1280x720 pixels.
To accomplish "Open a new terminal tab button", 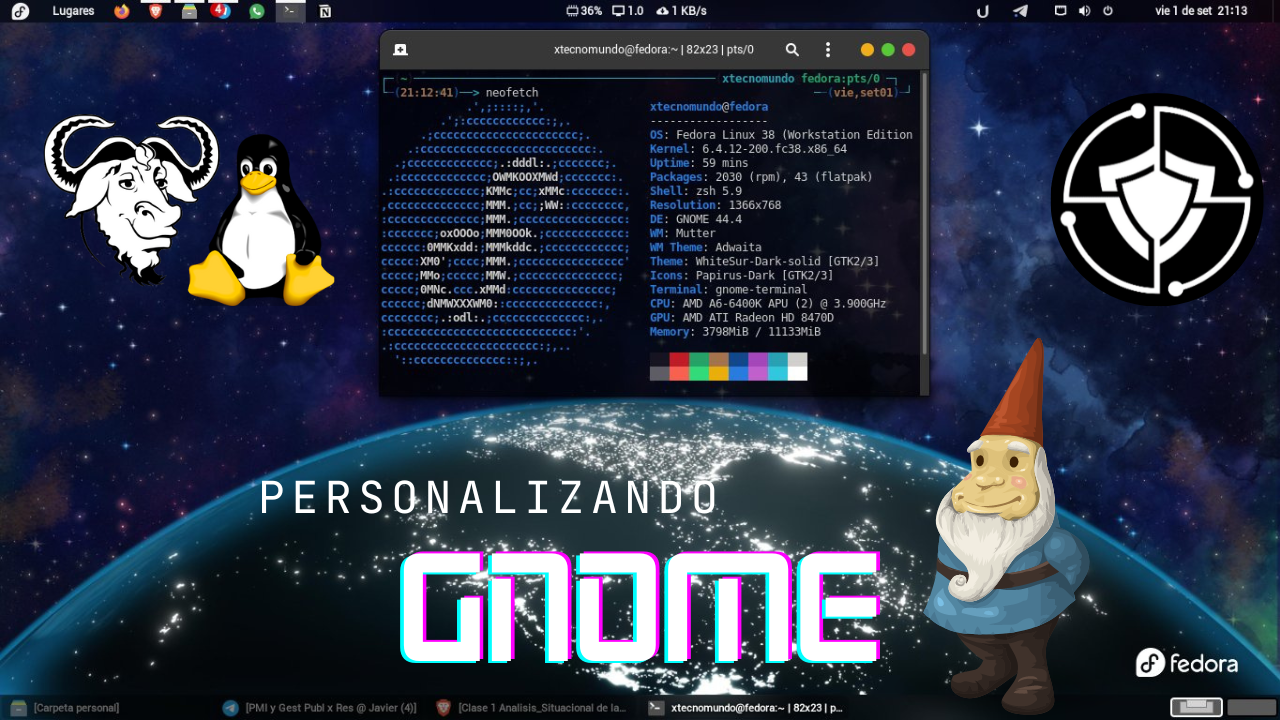I will click(x=400, y=49).
